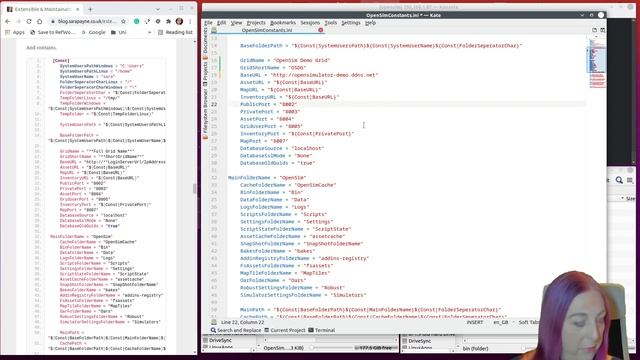Open the Save to RefWorks bookmark
Viewport: 640px width, 360px height.
click(x=52, y=32)
